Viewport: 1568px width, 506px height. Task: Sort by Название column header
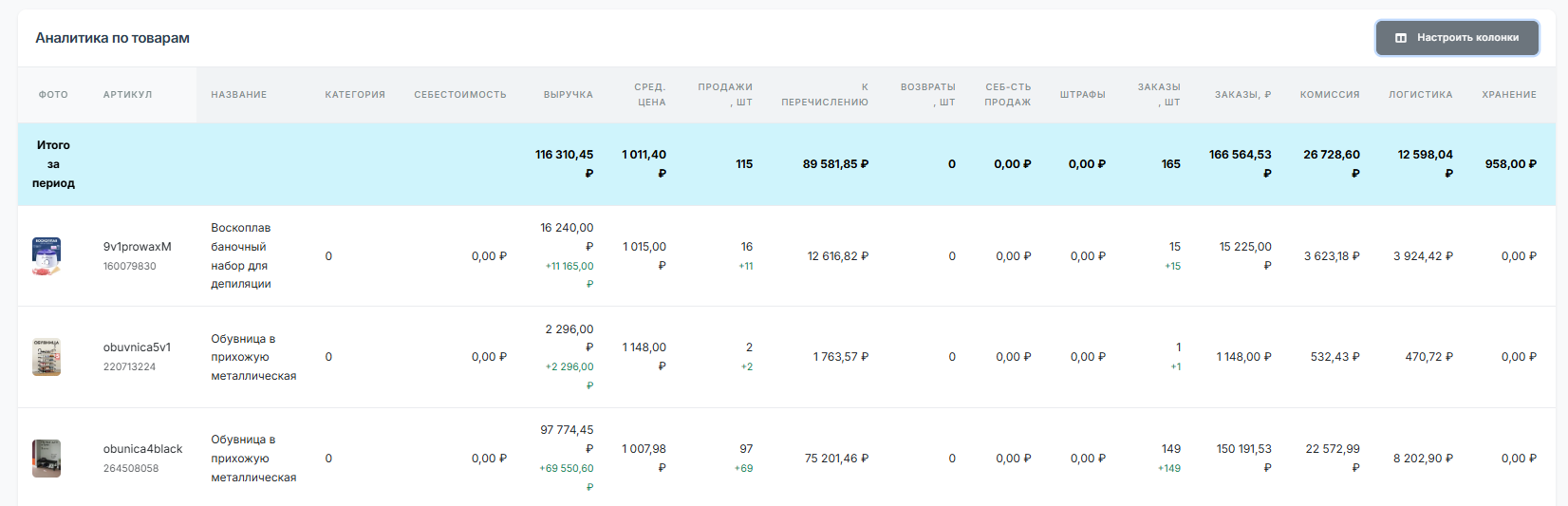click(x=238, y=95)
